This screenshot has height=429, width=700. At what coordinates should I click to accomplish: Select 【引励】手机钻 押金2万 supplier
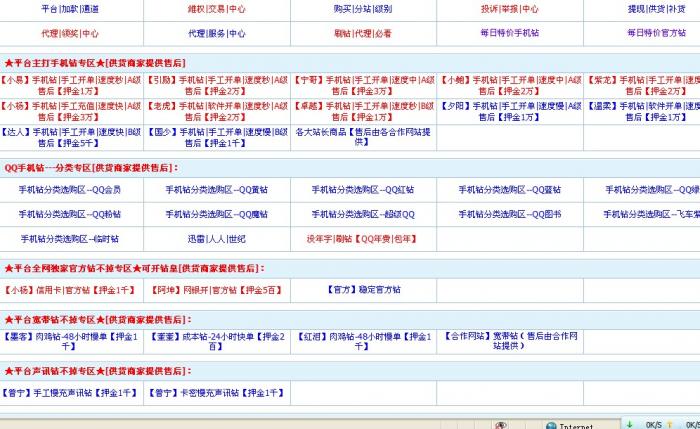coord(217,85)
